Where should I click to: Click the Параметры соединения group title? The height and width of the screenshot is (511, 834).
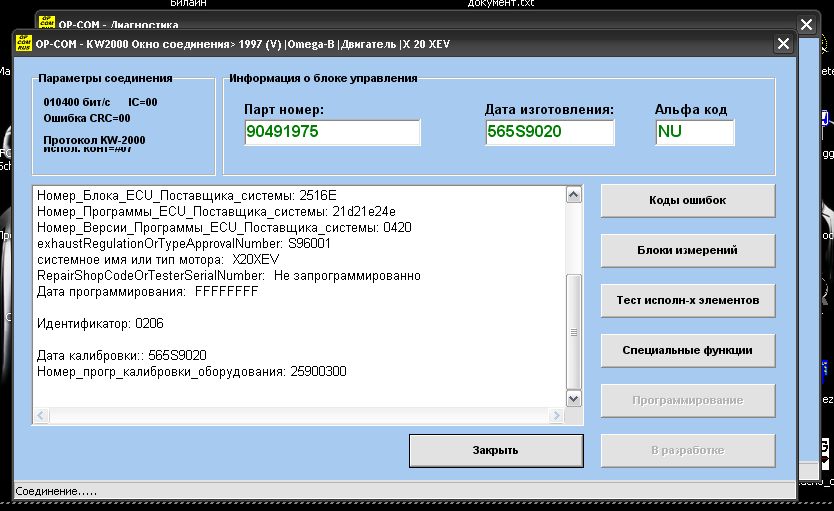[x=105, y=78]
